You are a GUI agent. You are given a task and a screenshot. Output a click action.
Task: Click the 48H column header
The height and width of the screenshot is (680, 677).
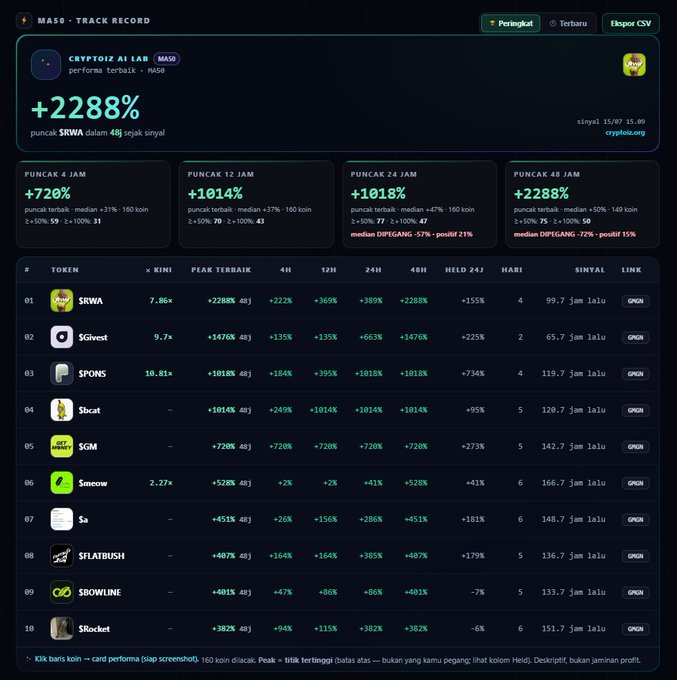(x=418, y=270)
